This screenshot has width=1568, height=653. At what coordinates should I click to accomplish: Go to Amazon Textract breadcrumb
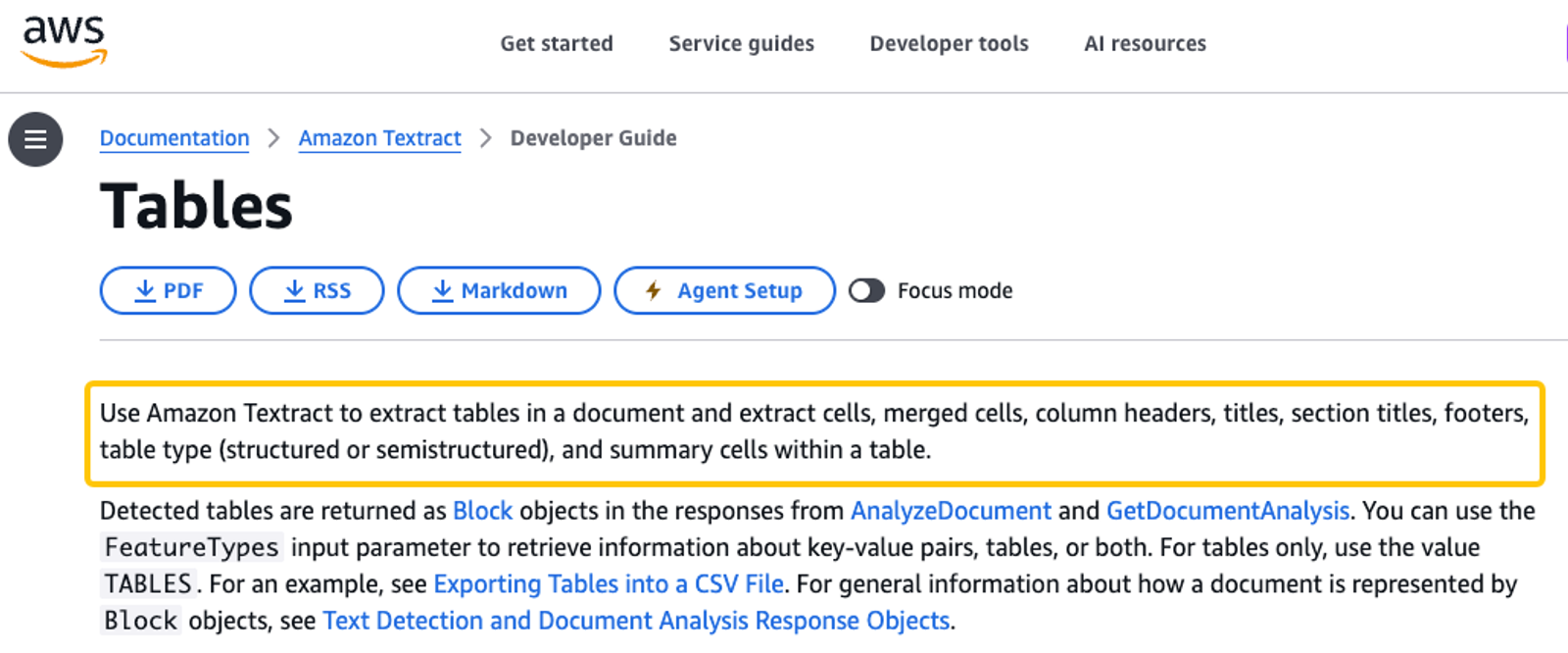pos(379,138)
